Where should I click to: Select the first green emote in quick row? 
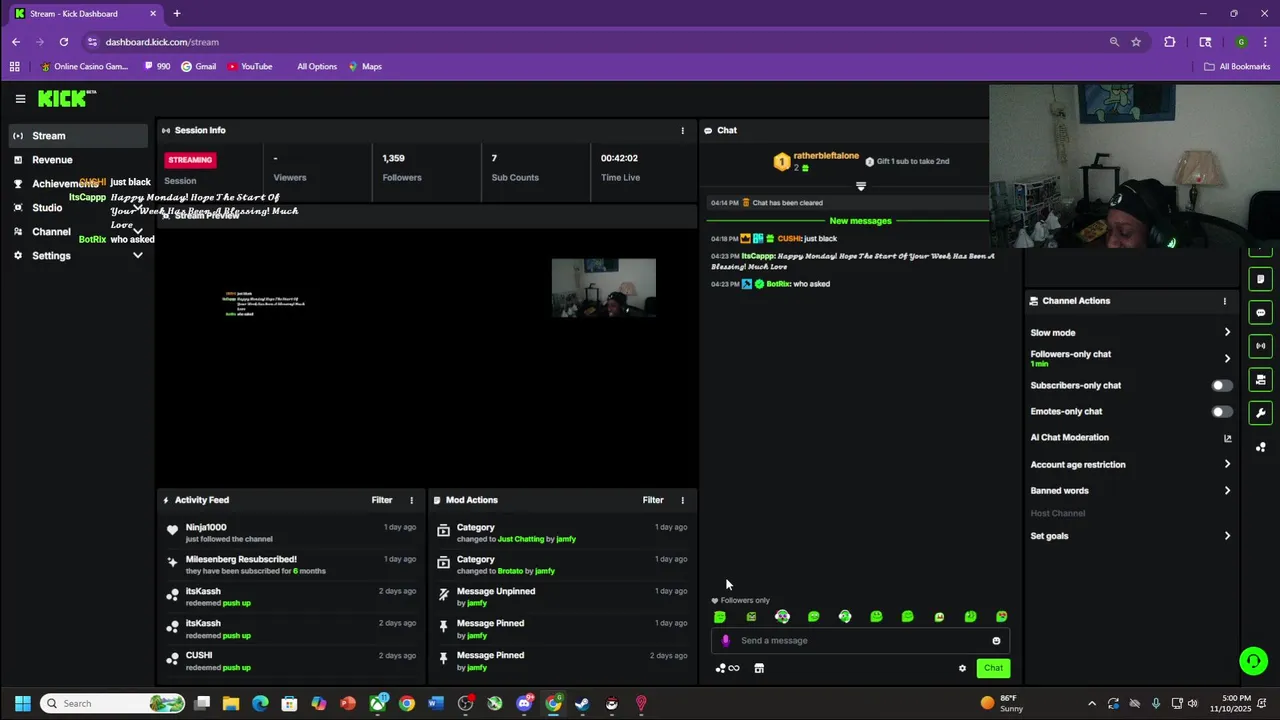pos(720,617)
